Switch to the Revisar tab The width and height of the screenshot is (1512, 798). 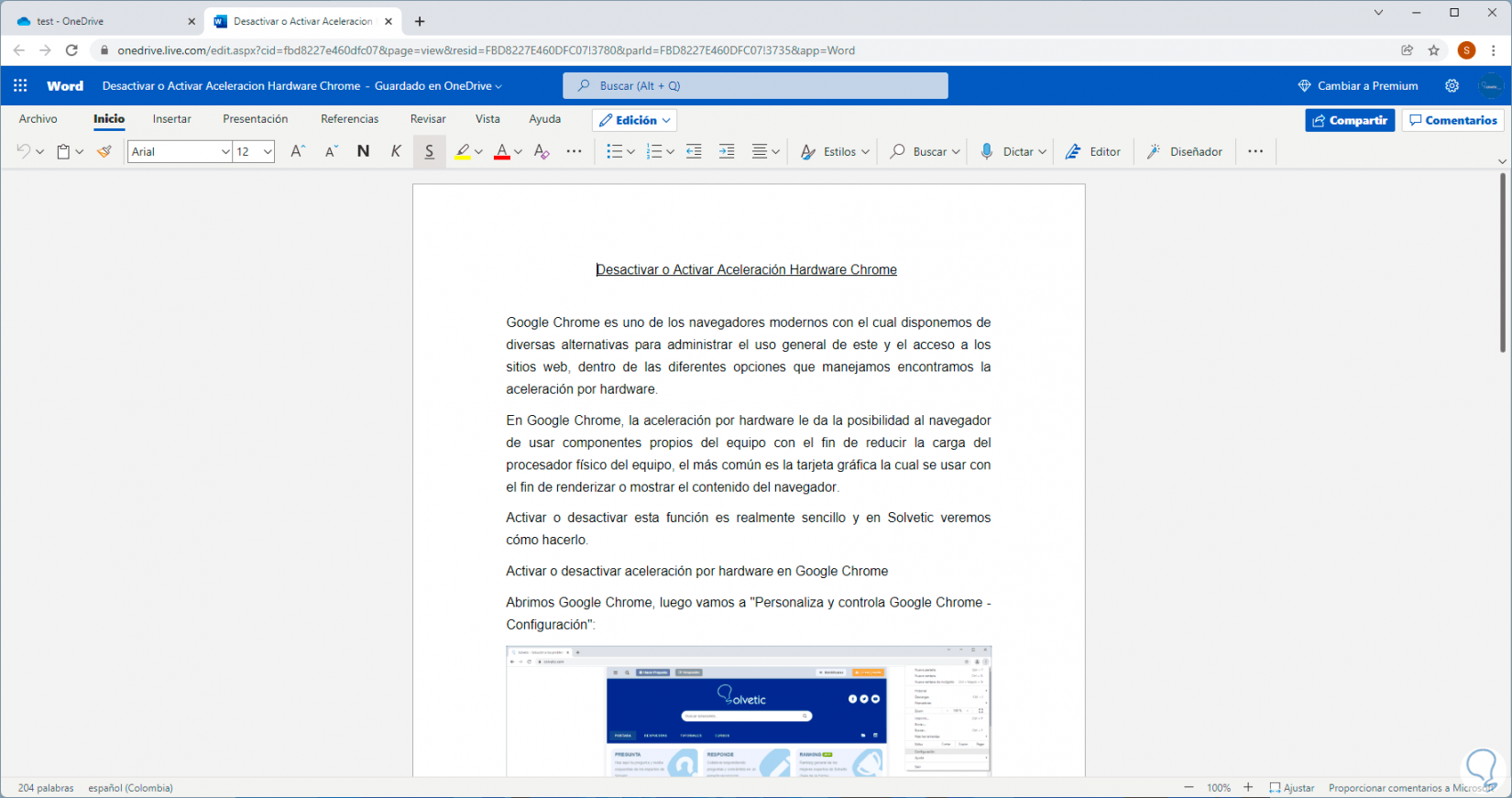pos(428,119)
